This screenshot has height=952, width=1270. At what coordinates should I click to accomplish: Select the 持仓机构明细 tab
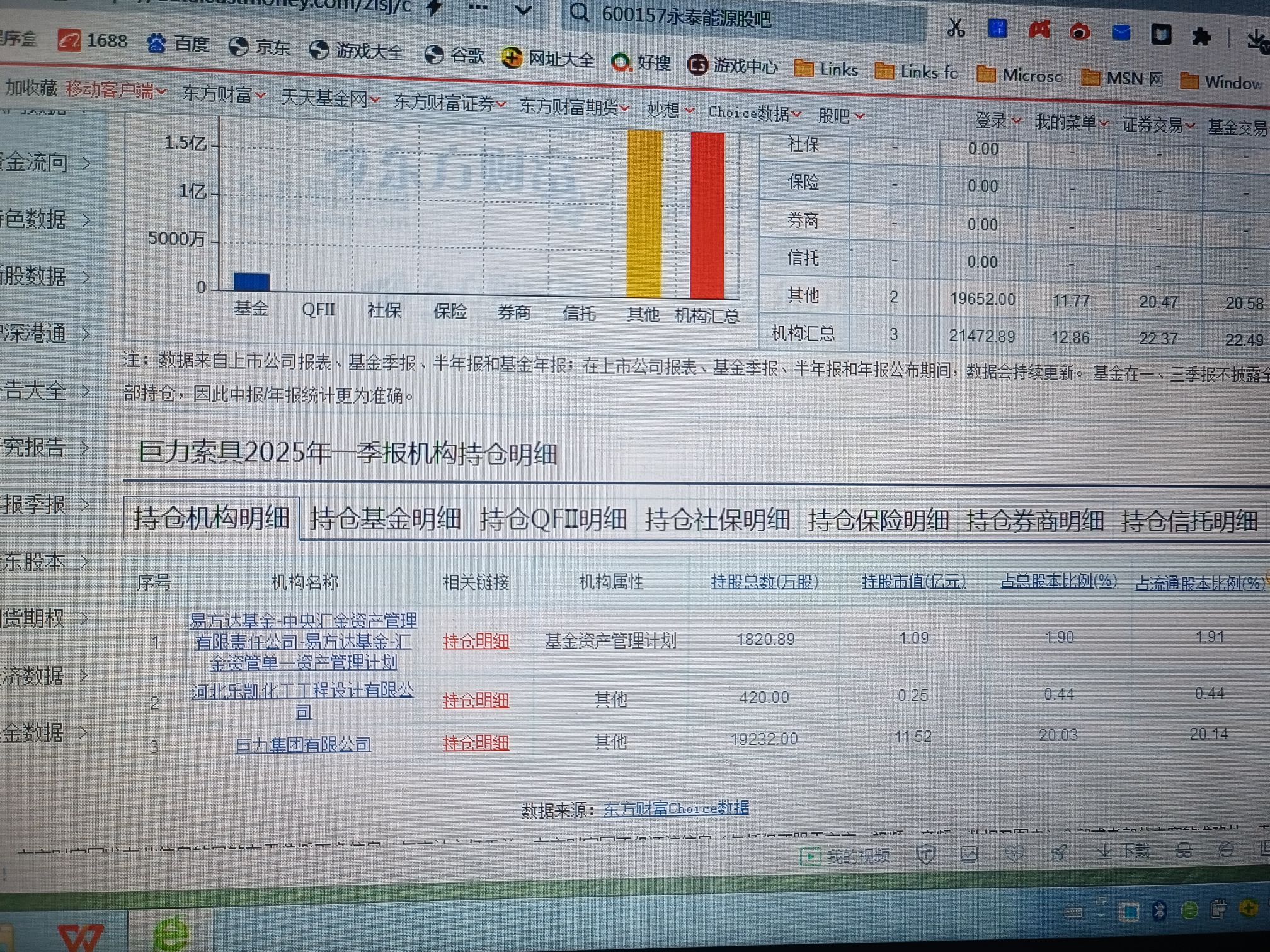pos(211,518)
